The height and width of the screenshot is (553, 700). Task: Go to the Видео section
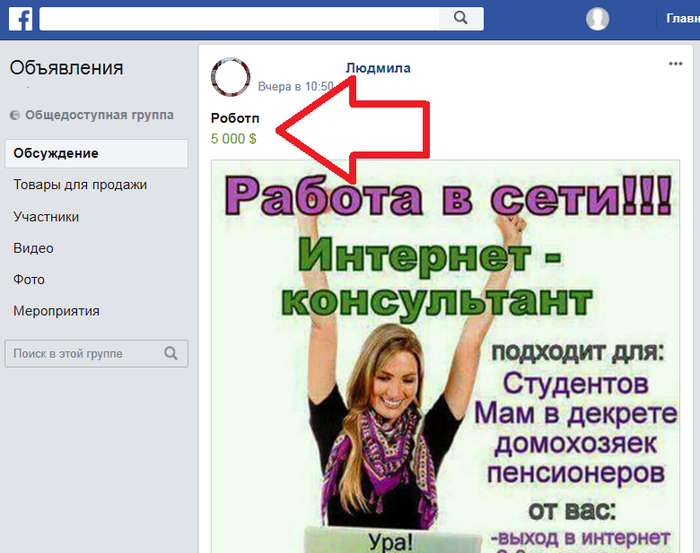click(33, 248)
